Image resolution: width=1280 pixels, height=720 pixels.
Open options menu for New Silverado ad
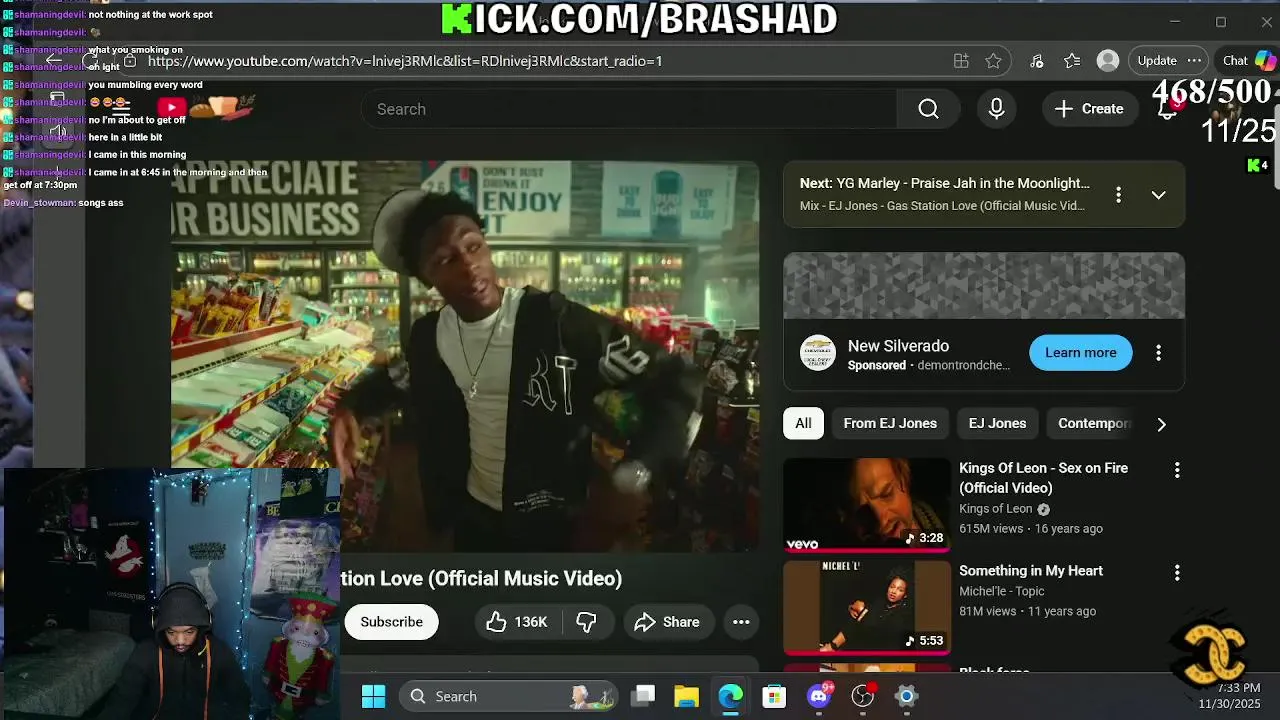1158,353
